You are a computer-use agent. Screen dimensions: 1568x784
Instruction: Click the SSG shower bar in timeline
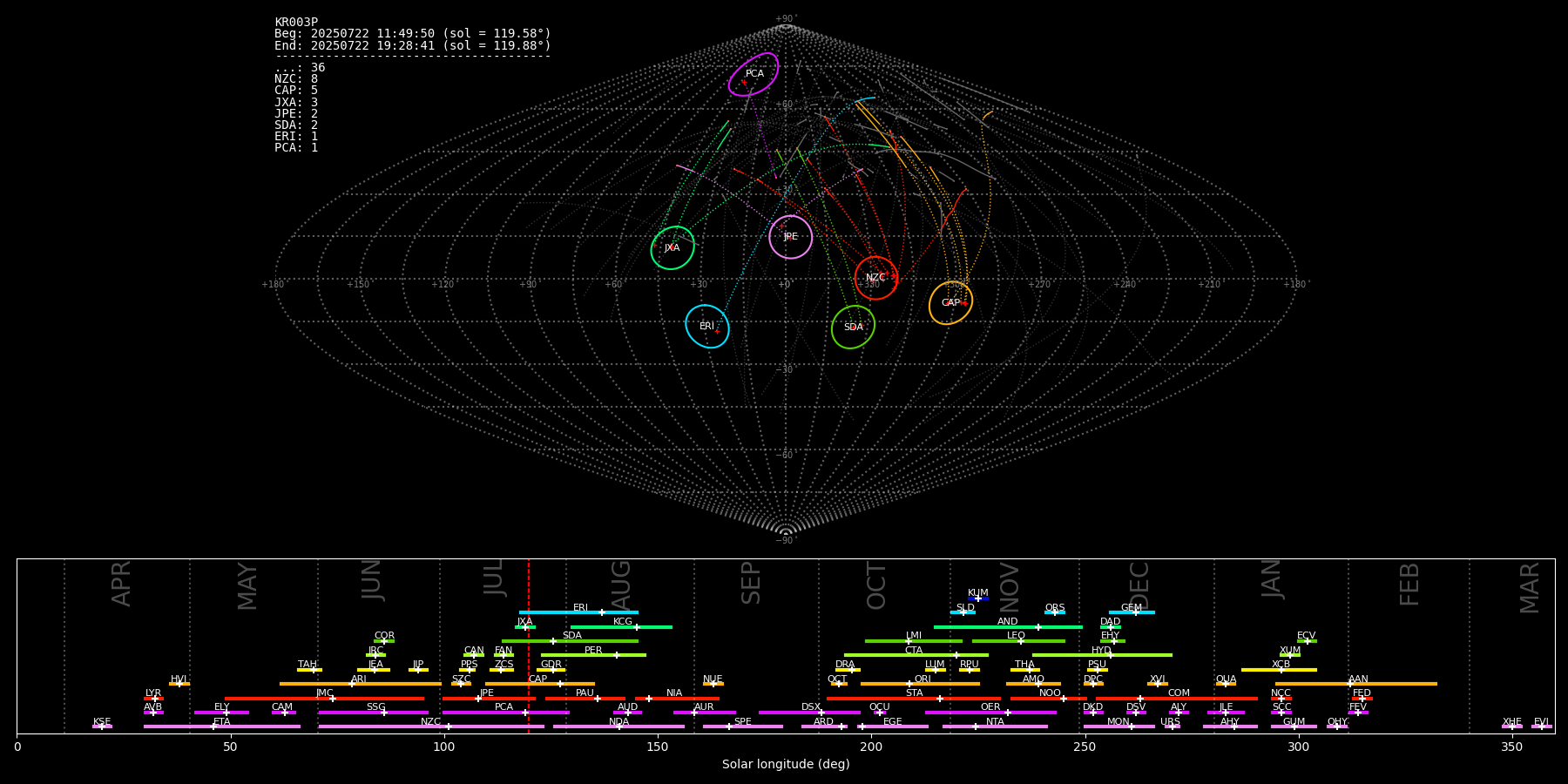373,713
